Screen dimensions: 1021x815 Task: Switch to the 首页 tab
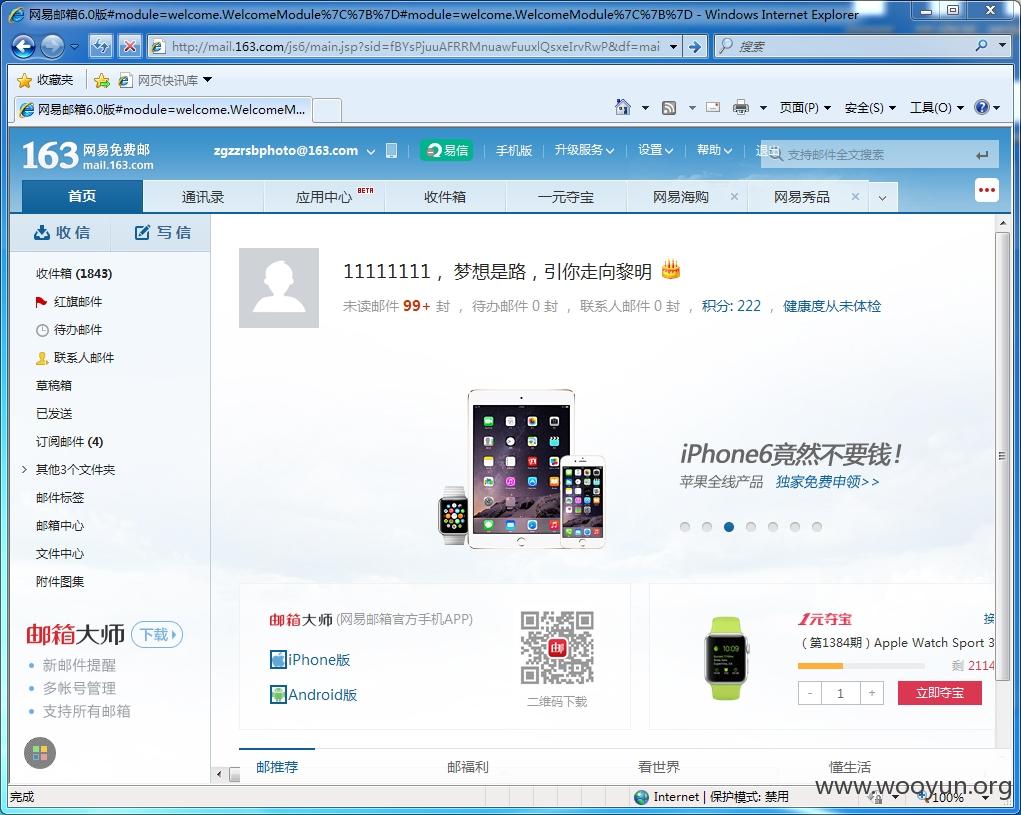(82, 197)
